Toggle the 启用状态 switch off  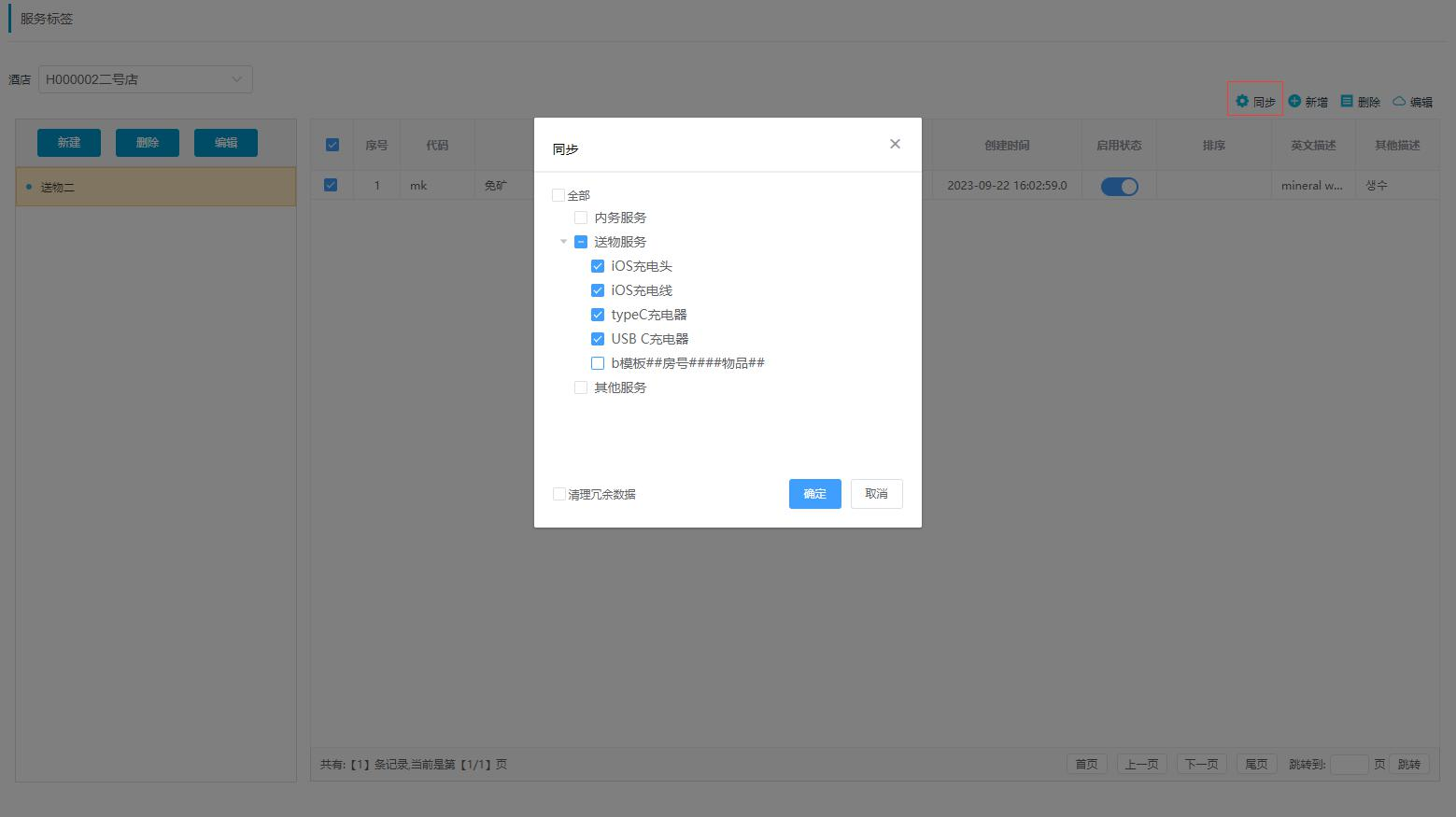1119,186
